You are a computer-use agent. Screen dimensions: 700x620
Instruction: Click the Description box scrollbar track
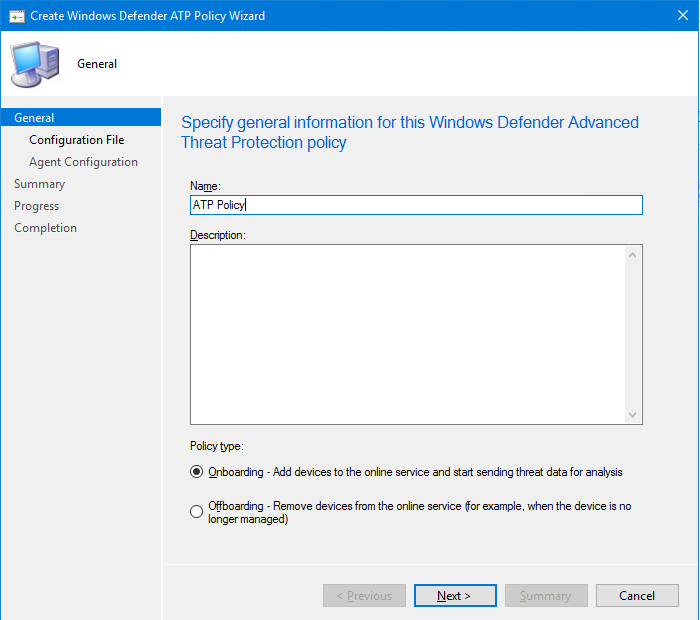coord(632,334)
